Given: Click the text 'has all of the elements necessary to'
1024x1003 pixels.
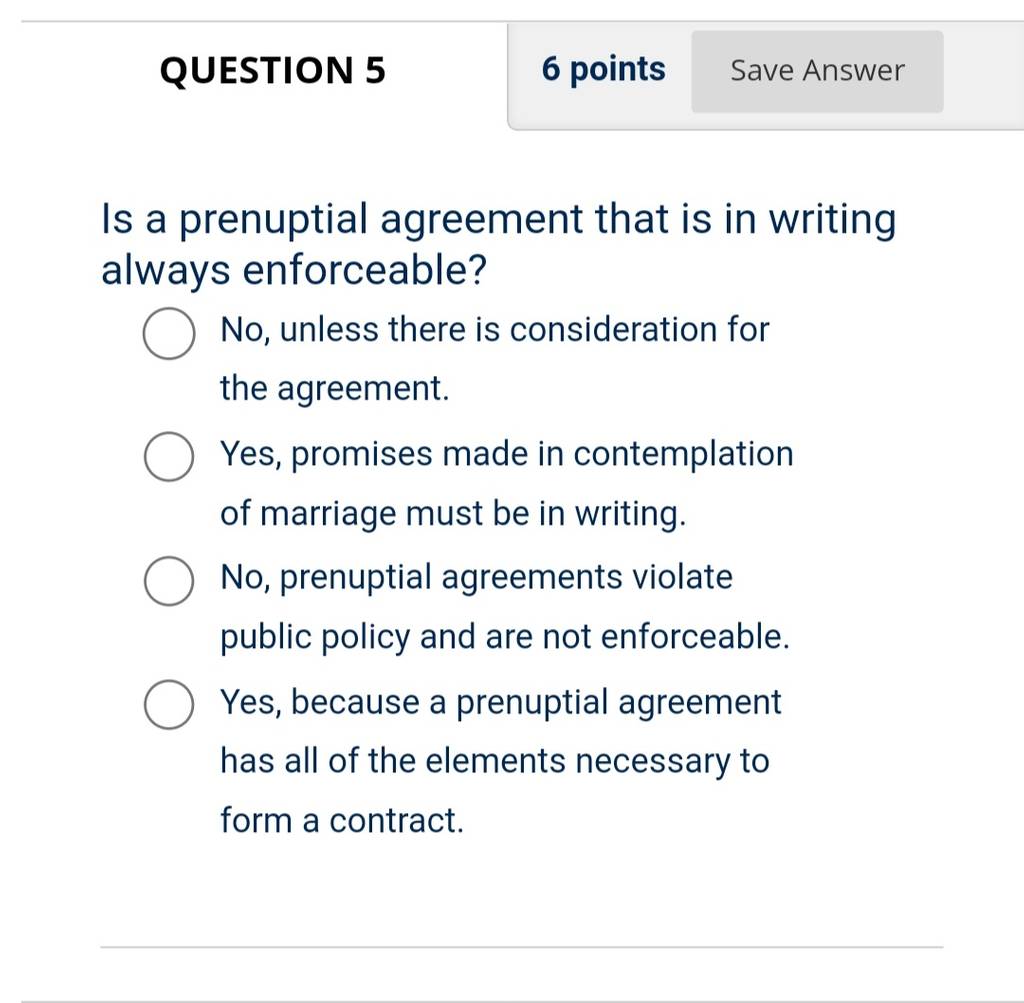Looking at the screenshot, I should 495,762.
